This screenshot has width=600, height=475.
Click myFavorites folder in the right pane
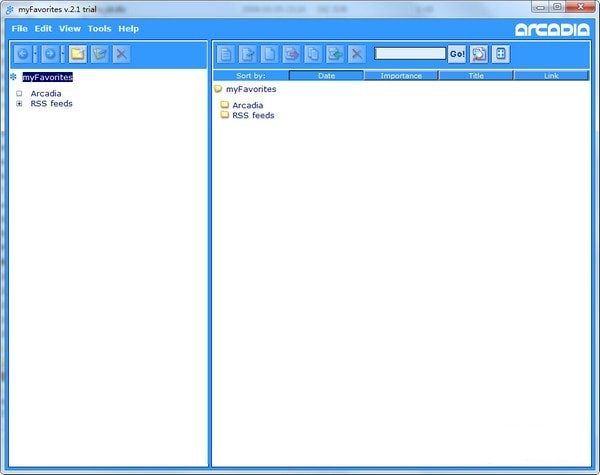(x=251, y=89)
